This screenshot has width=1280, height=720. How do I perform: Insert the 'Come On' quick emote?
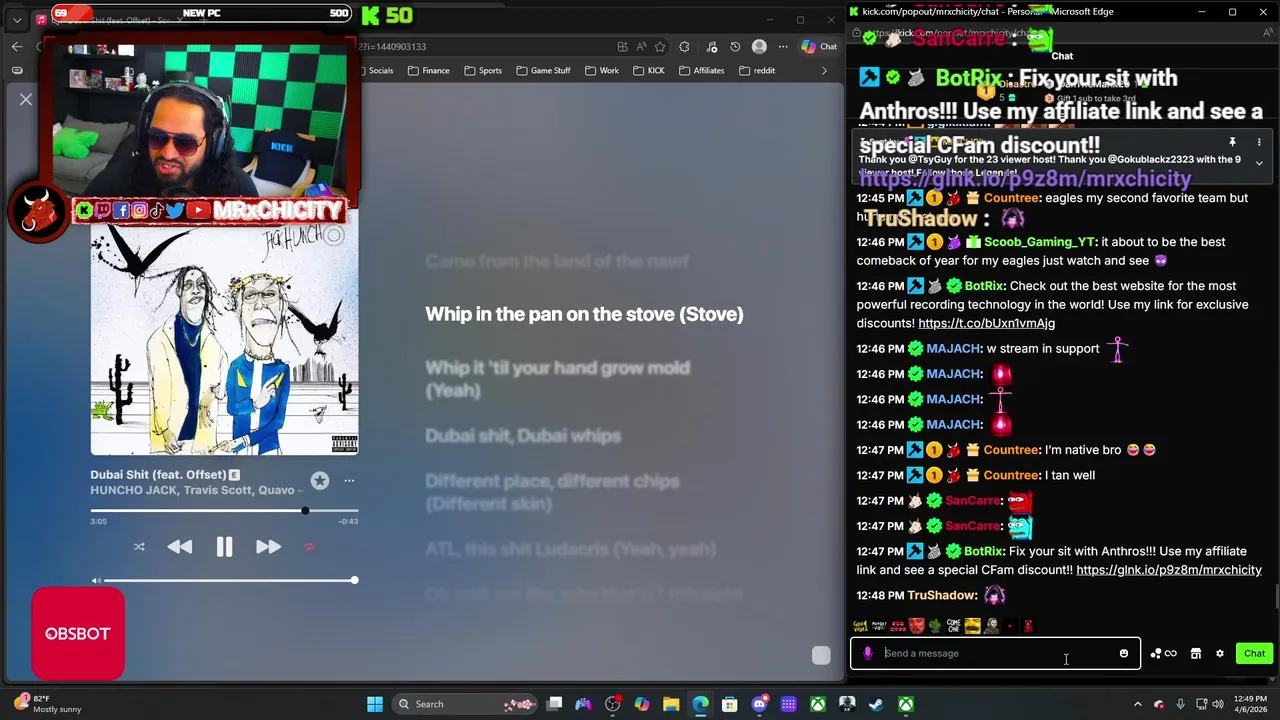point(953,626)
